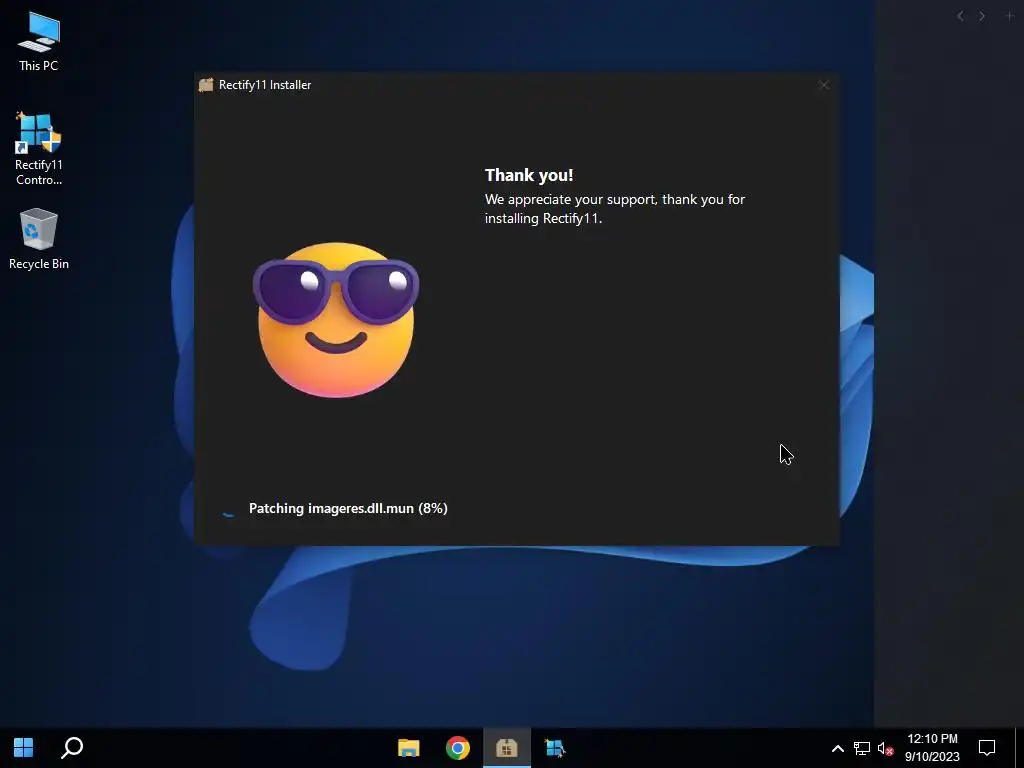Open taskbar search magnifier

click(x=72, y=747)
